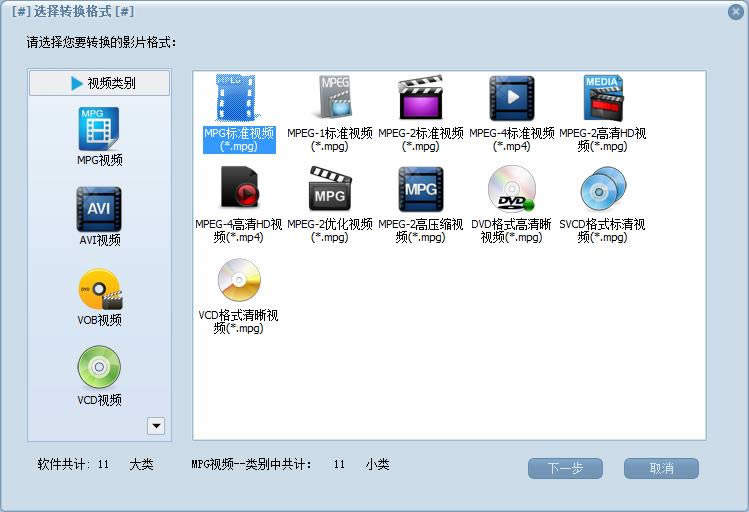Open the VOB视频 category icon
The height and width of the screenshot is (512, 749).
tap(100, 289)
